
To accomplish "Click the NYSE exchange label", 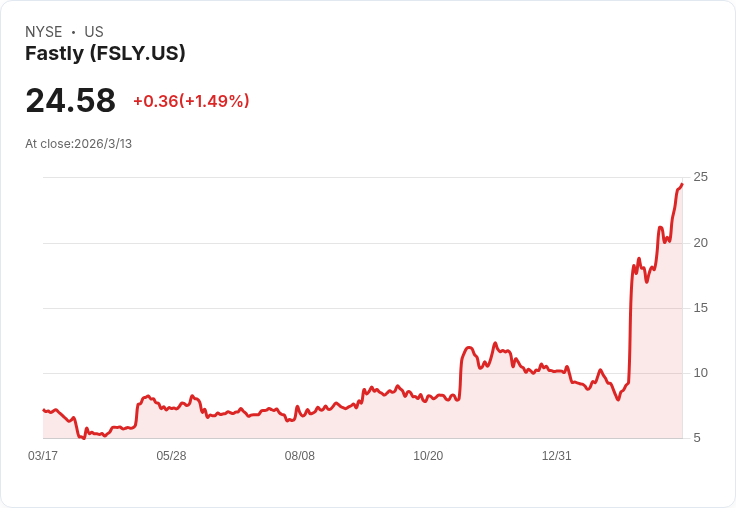I will 44,32.
